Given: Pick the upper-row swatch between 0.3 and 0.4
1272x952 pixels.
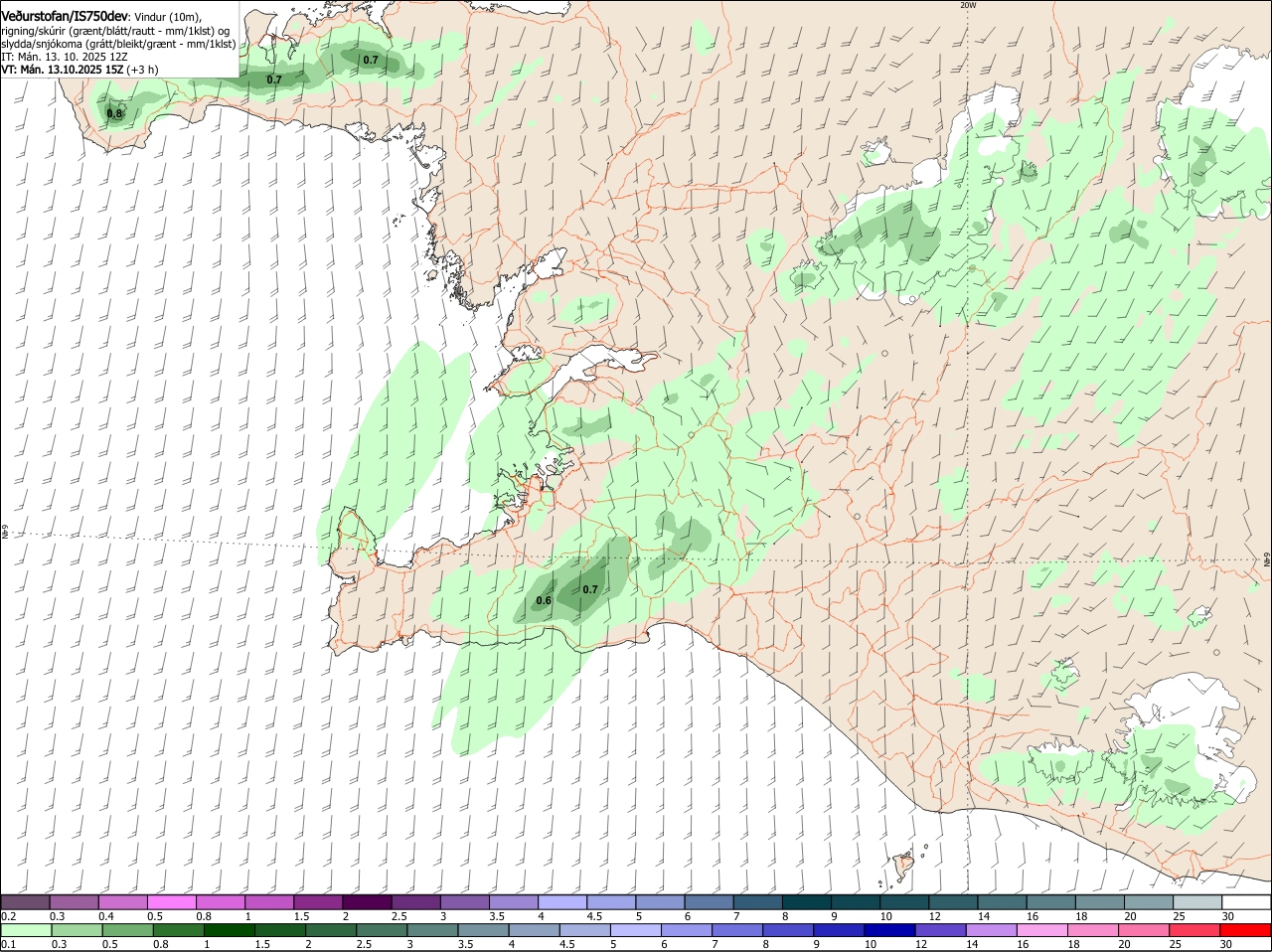Looking at the screenshot, I should tap(75, 901).
